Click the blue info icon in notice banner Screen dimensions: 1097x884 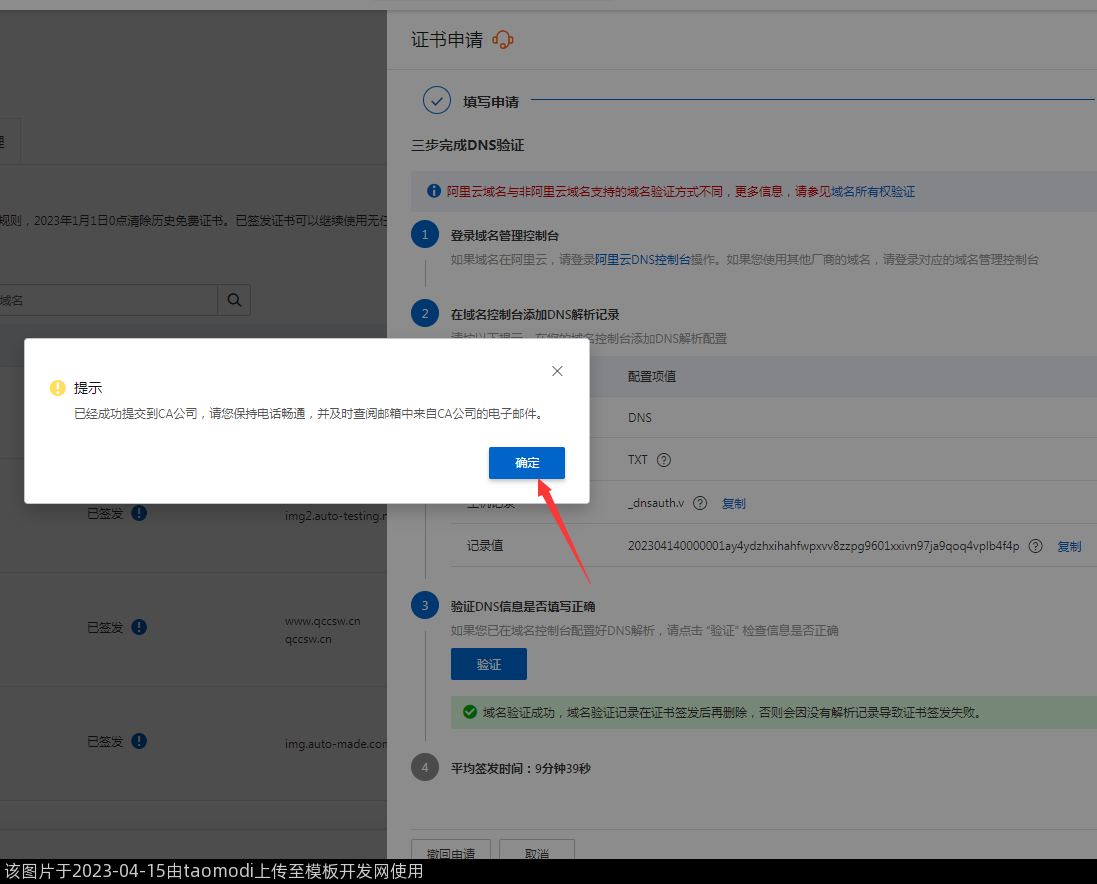[x=434, y=191]
